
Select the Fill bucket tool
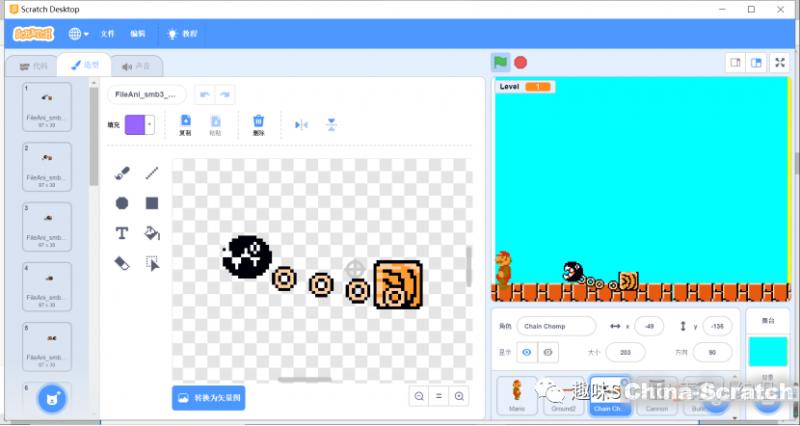(152, 233)
